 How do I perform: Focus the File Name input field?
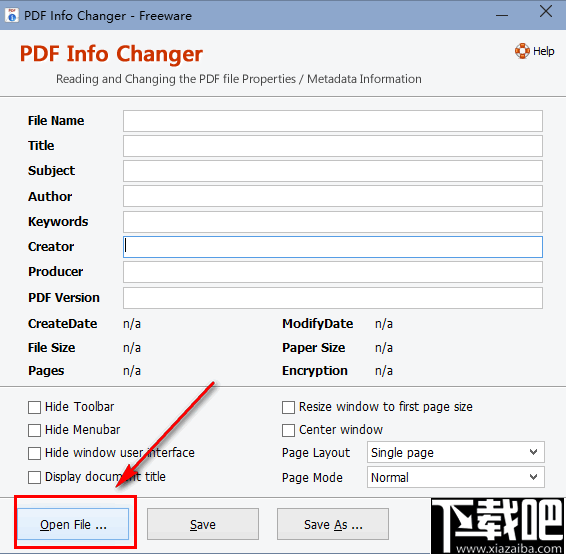[x=332, y=121]
